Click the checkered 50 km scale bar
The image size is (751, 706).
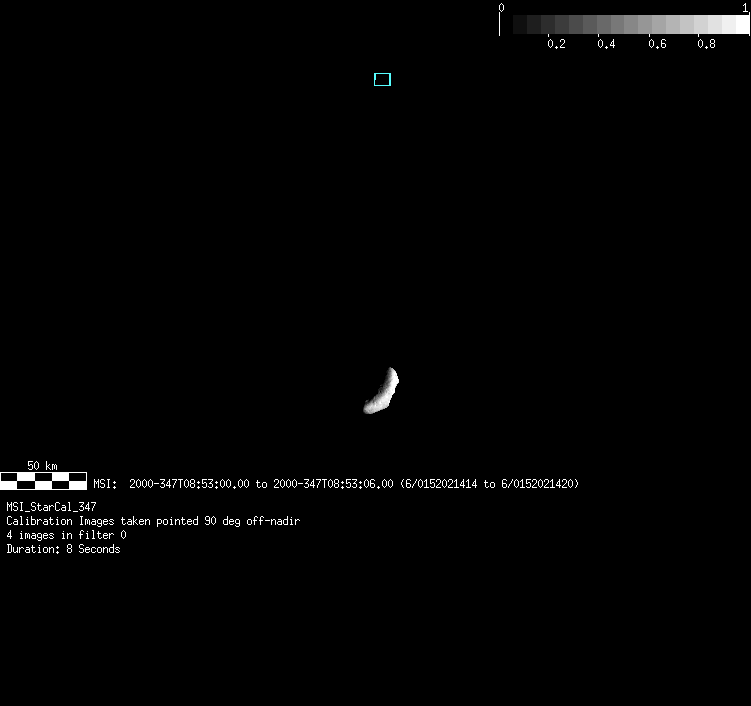click(x=43, y=481)
